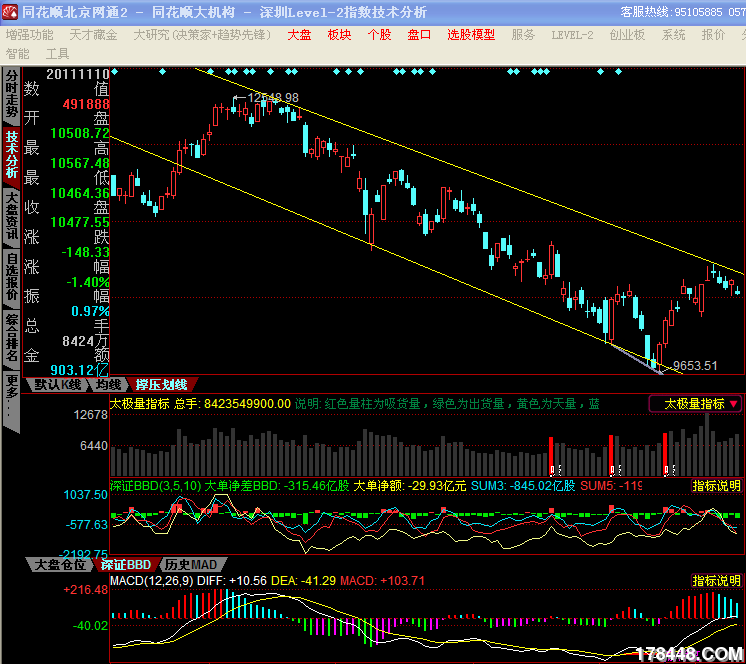Click the change value -148.33
746x664 pixels.
coord(86,252)
